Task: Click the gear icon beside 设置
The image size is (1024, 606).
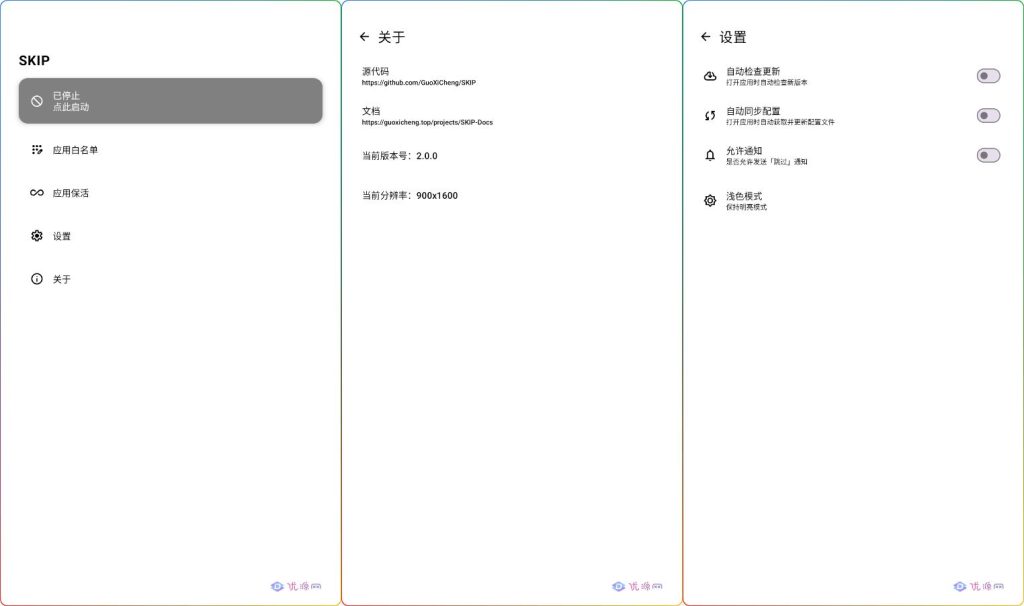Action: 37,236
